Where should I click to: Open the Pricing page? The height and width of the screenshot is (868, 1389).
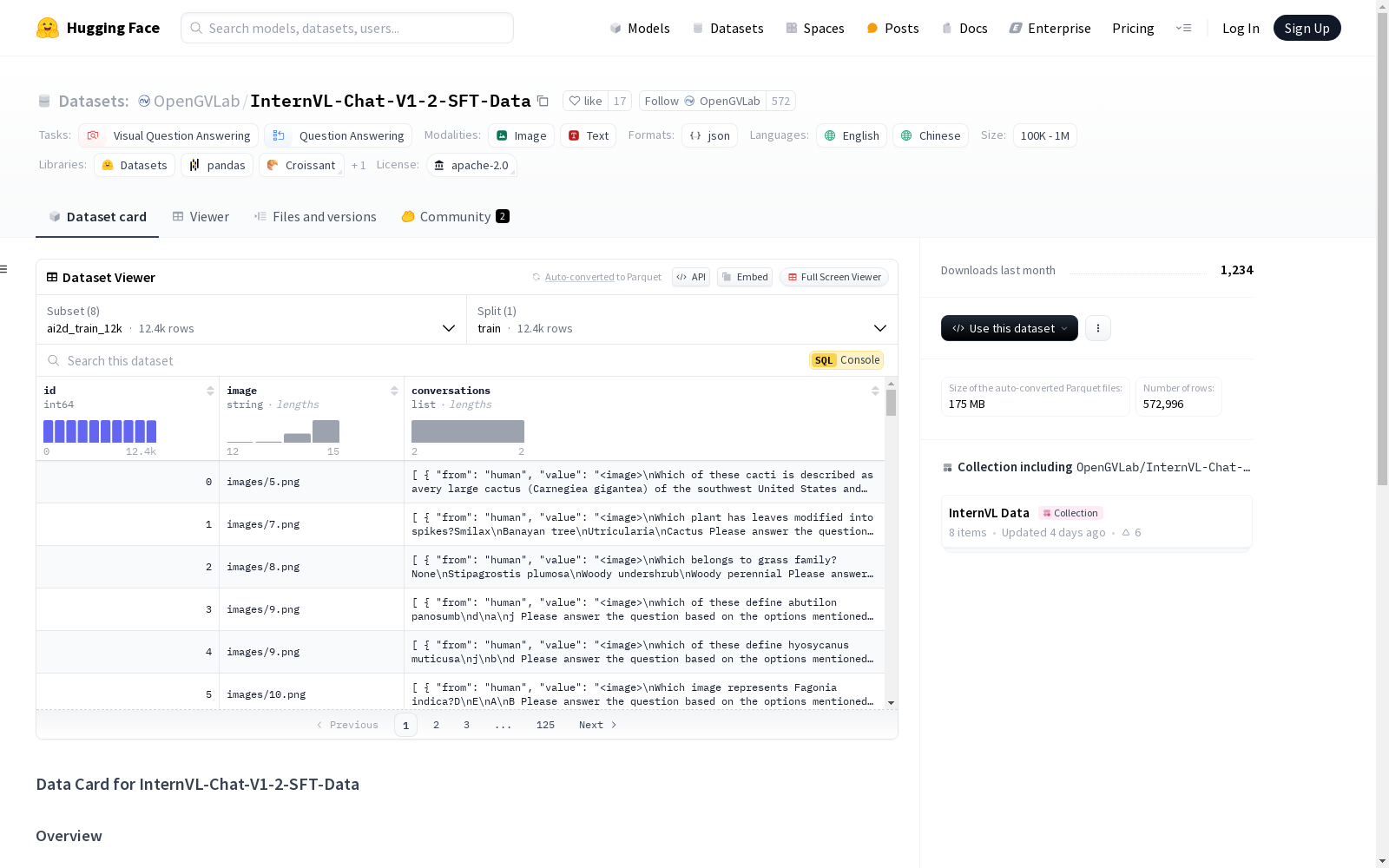[x=1133, y=28]
